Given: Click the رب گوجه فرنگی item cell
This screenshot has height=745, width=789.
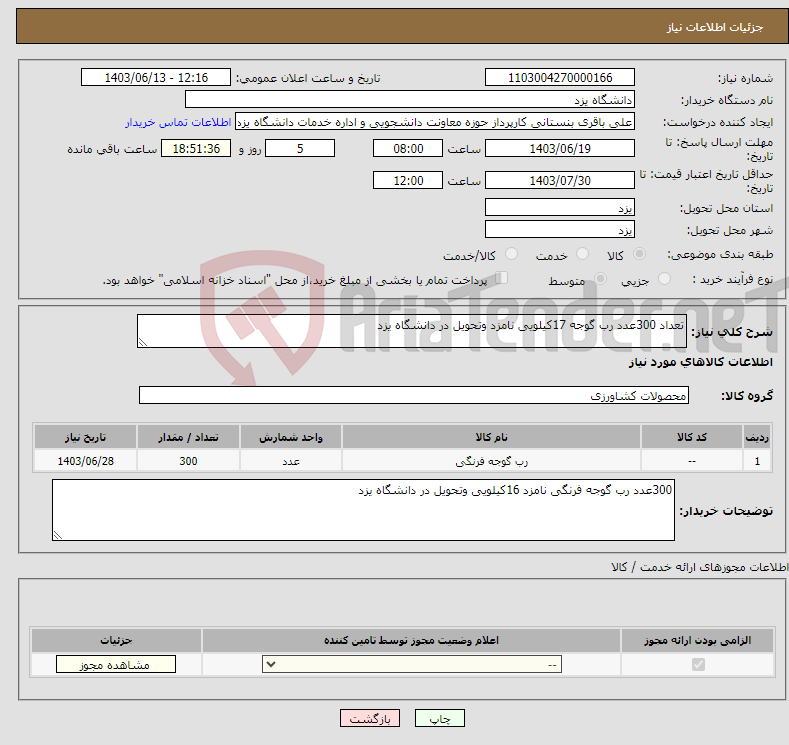Looking at the screenshot, I should [491, 461].
